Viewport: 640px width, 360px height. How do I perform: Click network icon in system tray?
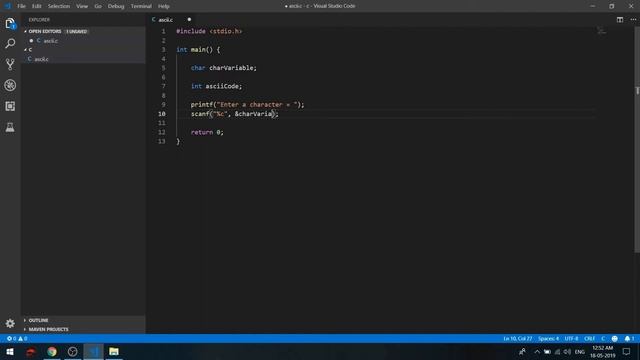click(x=557, y=351)
